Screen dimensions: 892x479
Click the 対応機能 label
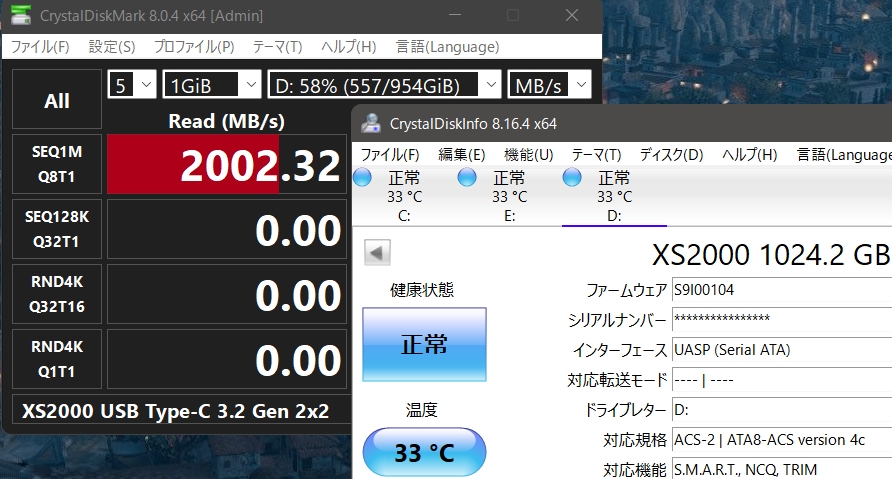point(635,470)
